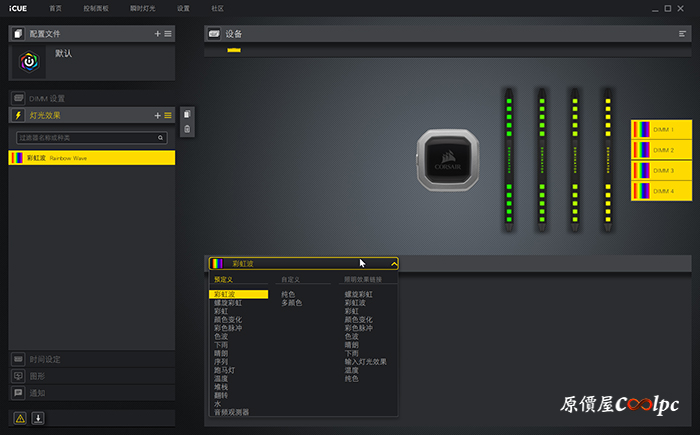The height and width of the screenshot is (435, 700).
Task: Open the 瞬时灯光 menu
Action: (142, 8)
